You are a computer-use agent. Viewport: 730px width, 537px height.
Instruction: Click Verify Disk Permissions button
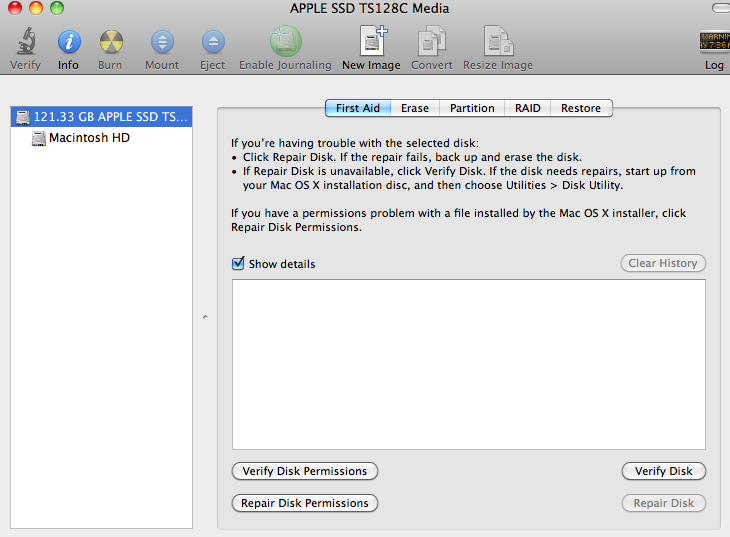(304, 471)
